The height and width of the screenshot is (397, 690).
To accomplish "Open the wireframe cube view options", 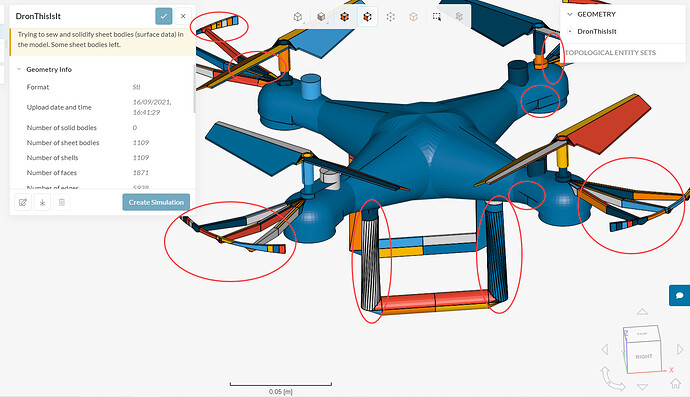I will 298,17.
